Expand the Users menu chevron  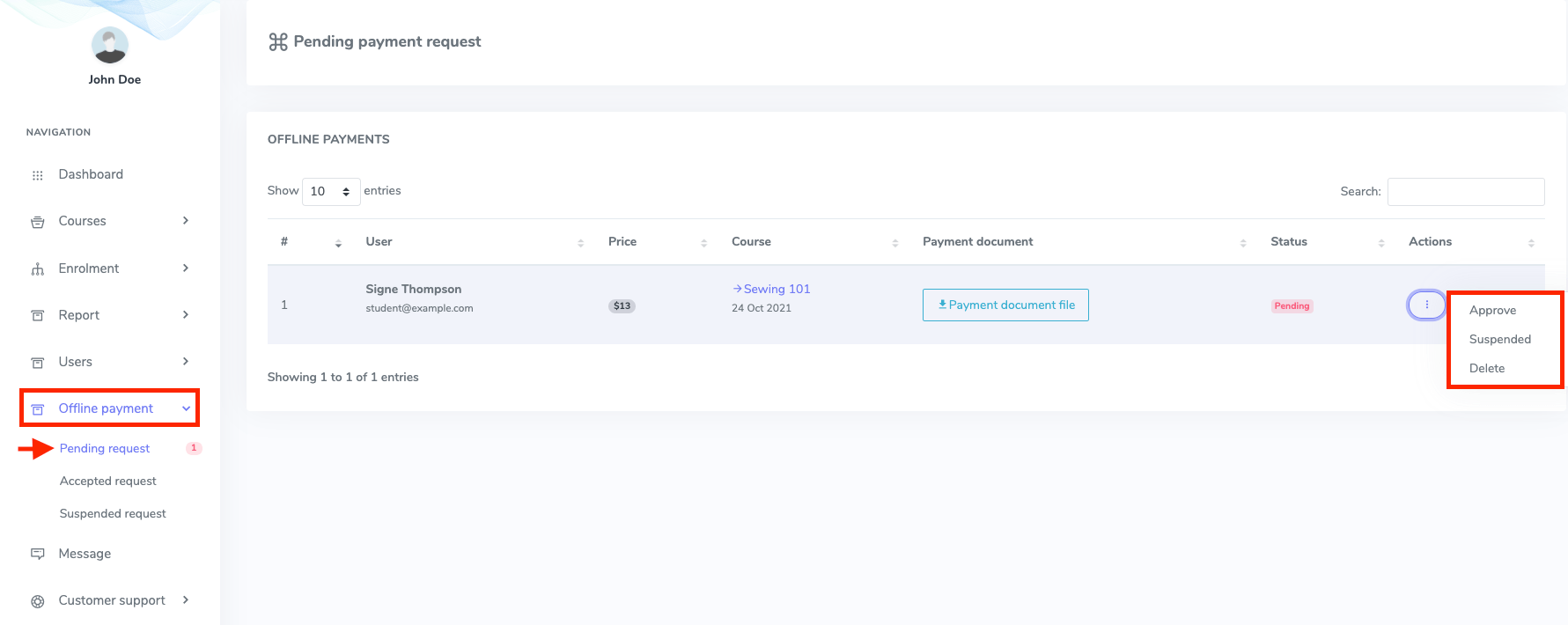point(186,362)
